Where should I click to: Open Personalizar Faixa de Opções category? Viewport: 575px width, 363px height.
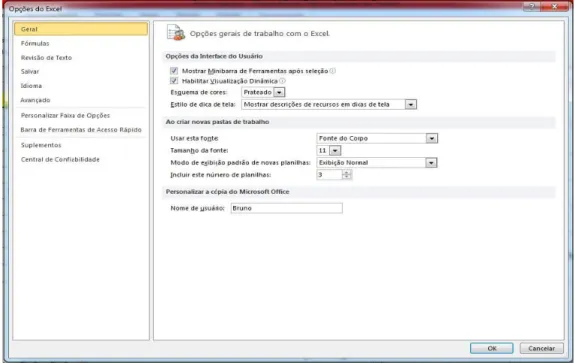coord(81,116)
